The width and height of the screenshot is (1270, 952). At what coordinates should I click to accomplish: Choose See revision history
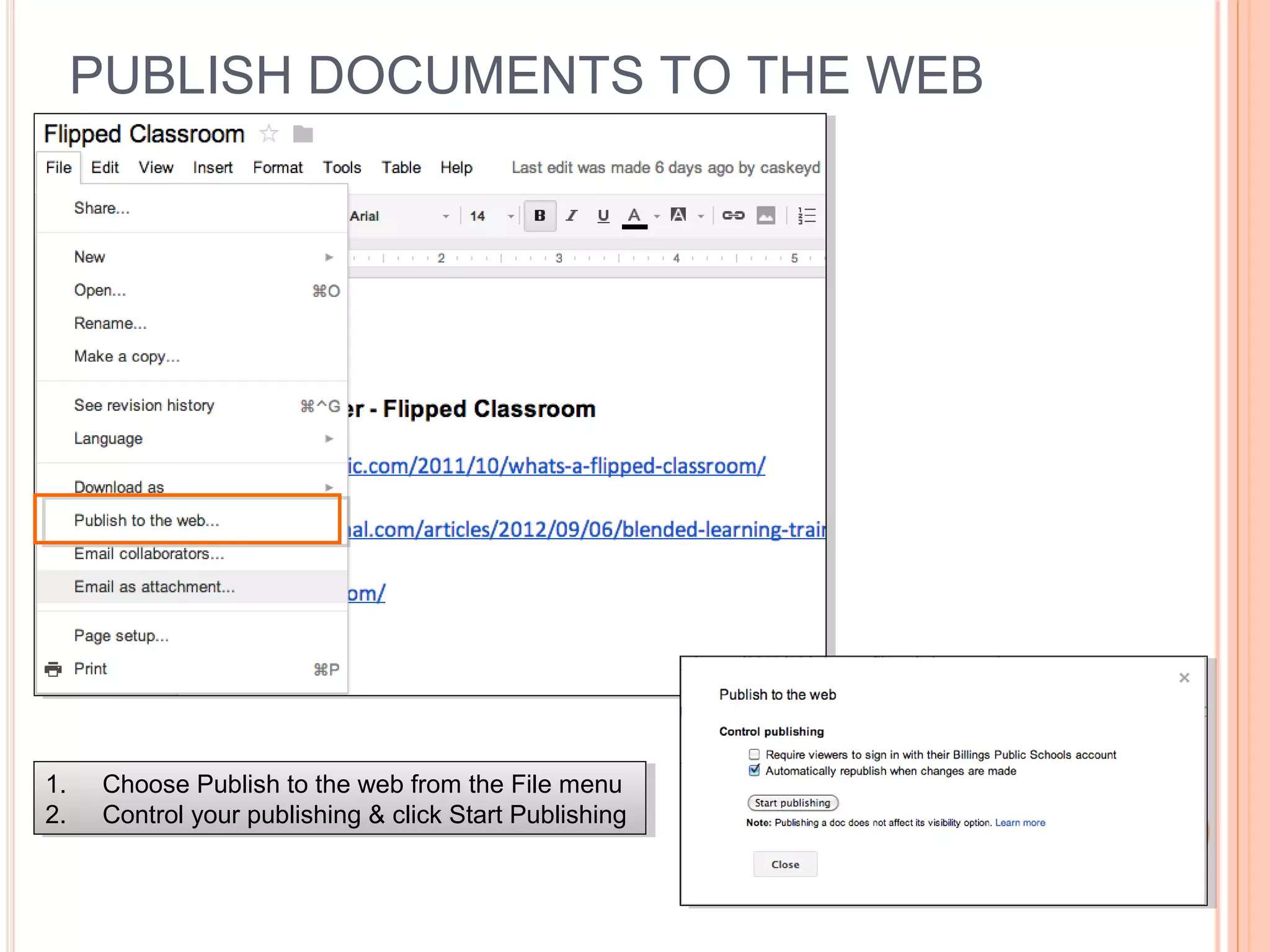coord(192,405)
